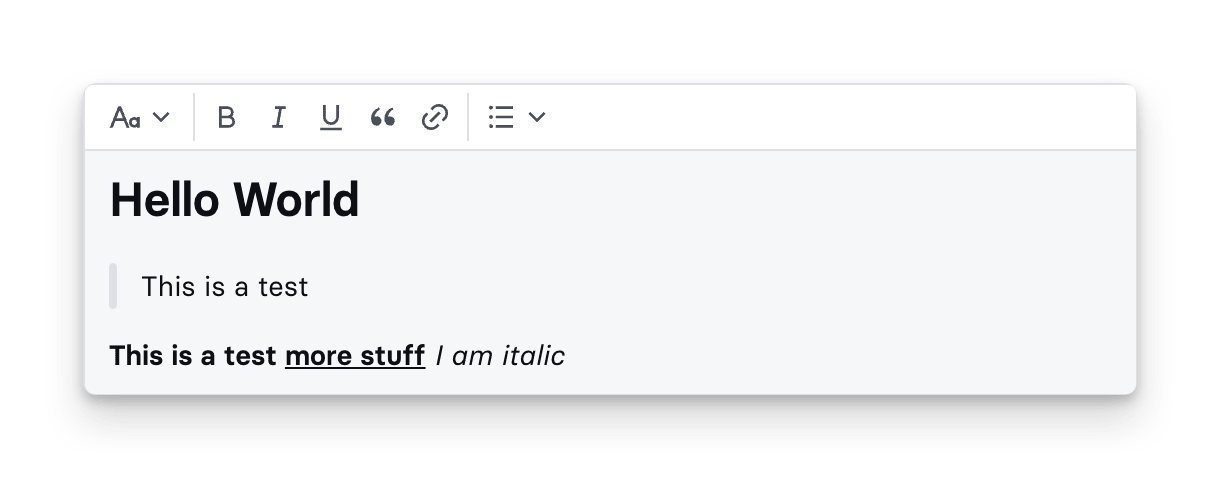Insert a hyperlink using the link icon
Image resolution: width=1220 pixels, height=478 pixels.
pos(435,118)
